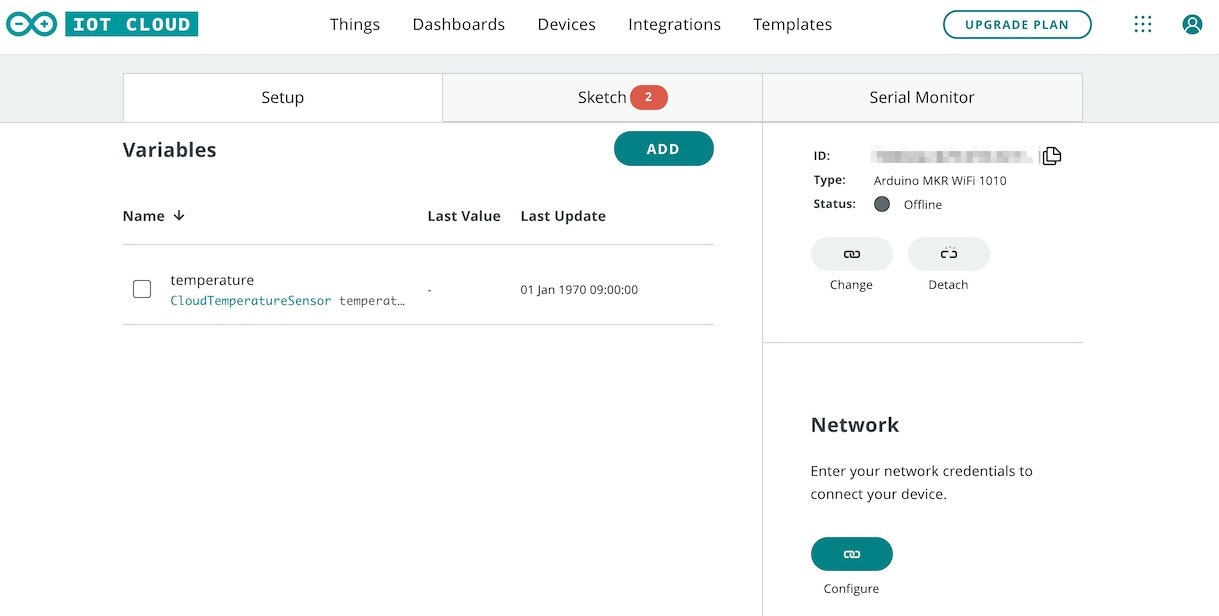1219x616 pixels.
Task: Click the Change label under device
Action: click(x=851, y=285)
